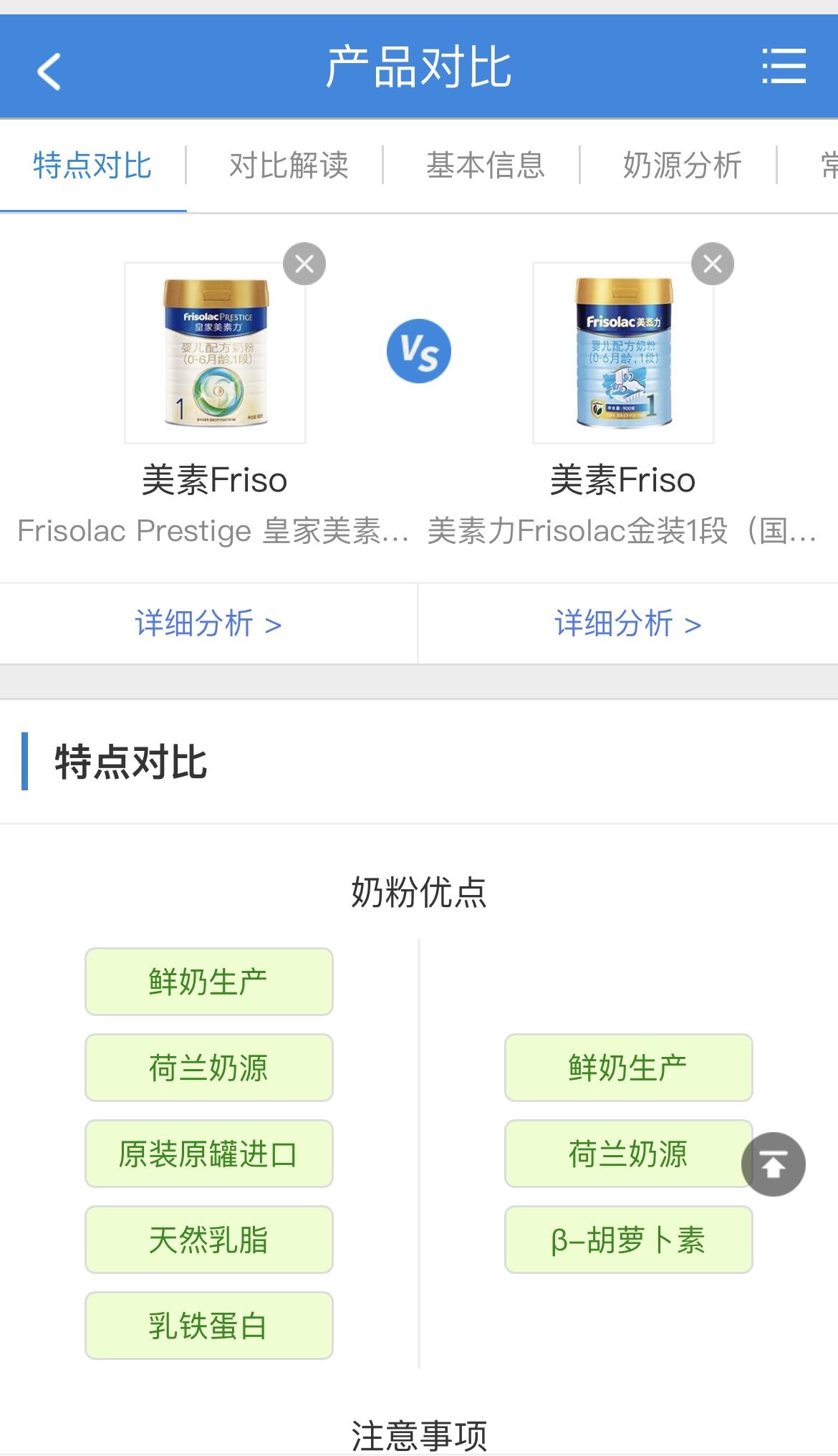
Task: Click the 原装原罐进口 tag
Action: point(208,1154)
